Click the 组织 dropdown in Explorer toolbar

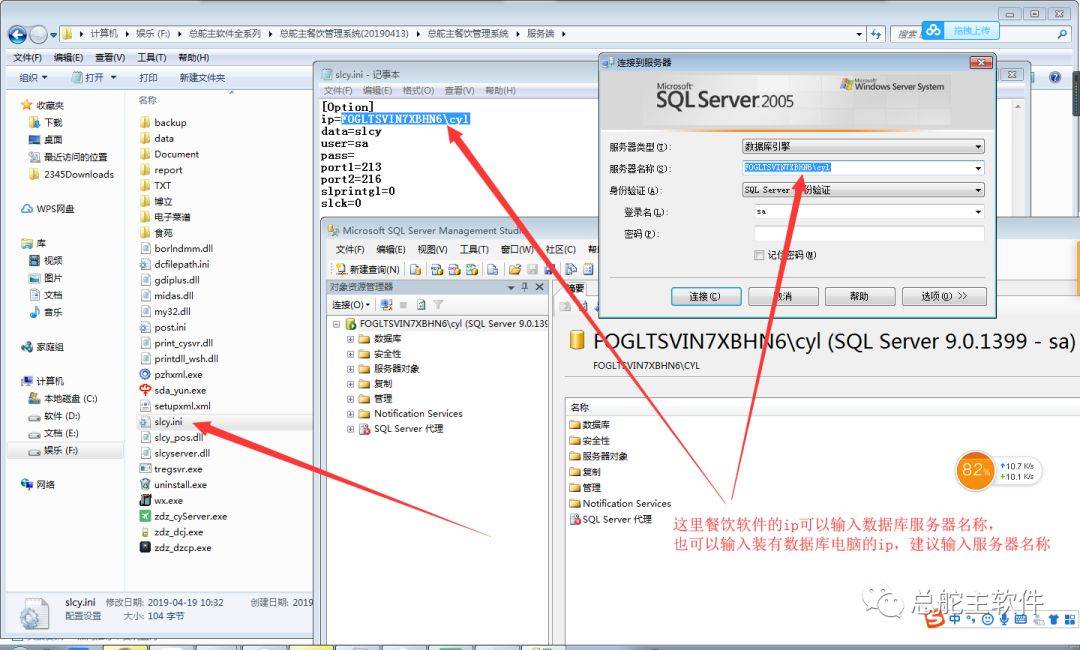coord(33,78)
